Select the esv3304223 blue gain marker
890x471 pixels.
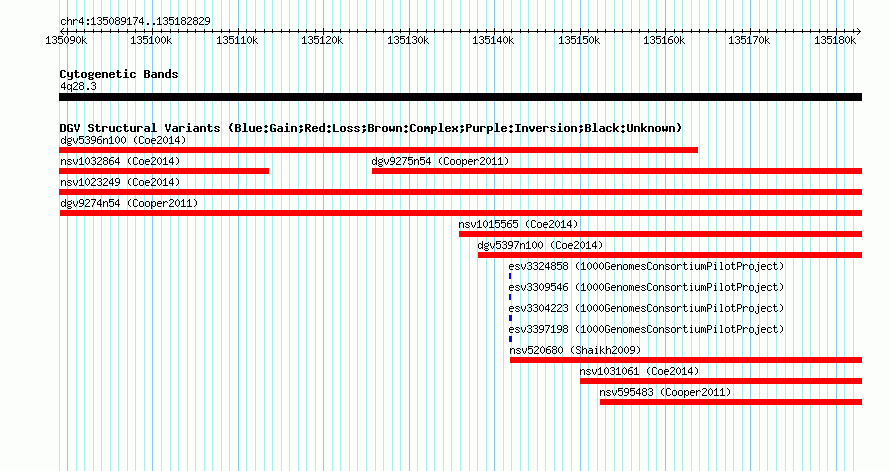[510, 318]
